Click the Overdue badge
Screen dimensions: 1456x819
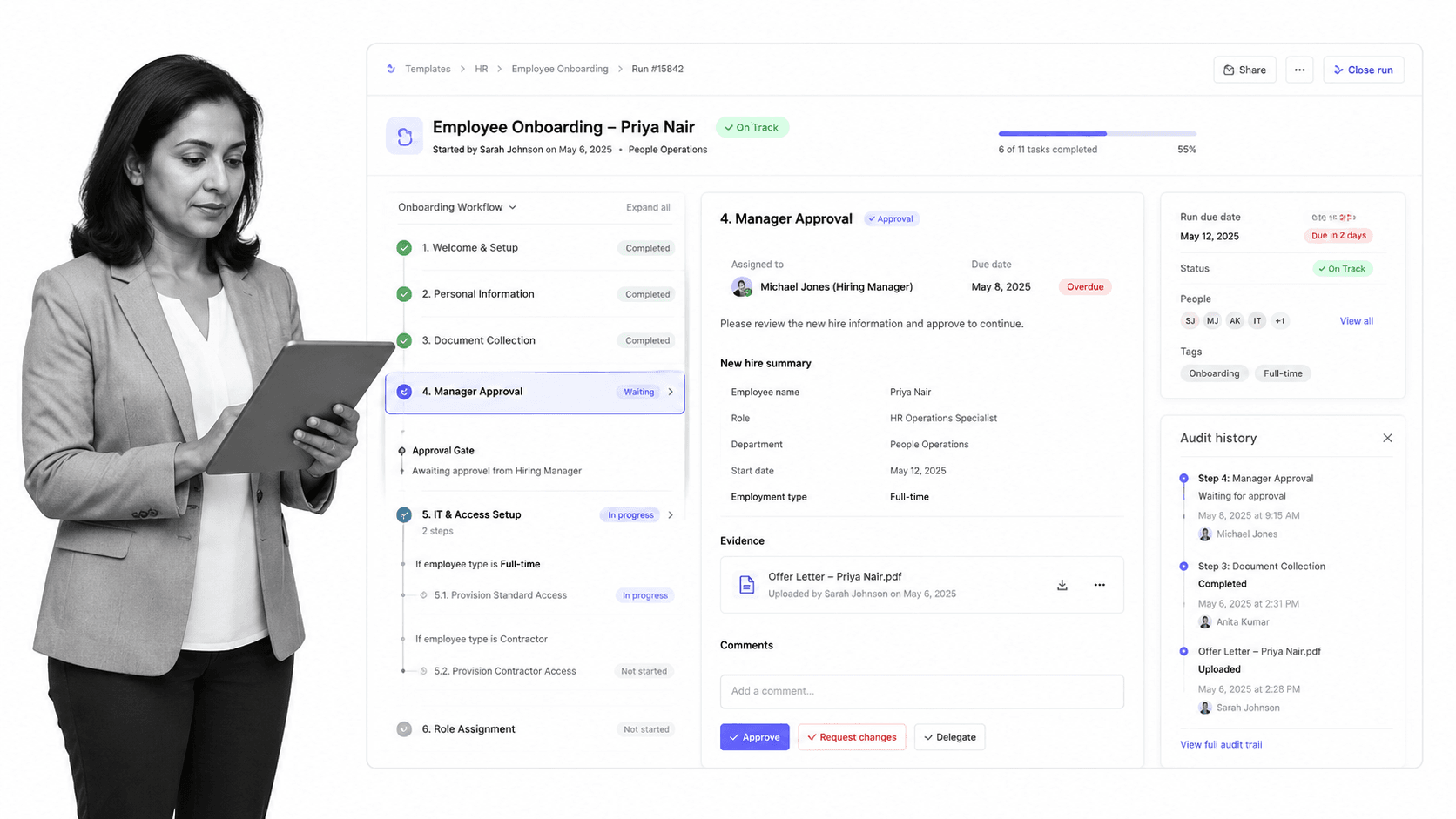pos(1085,286)
